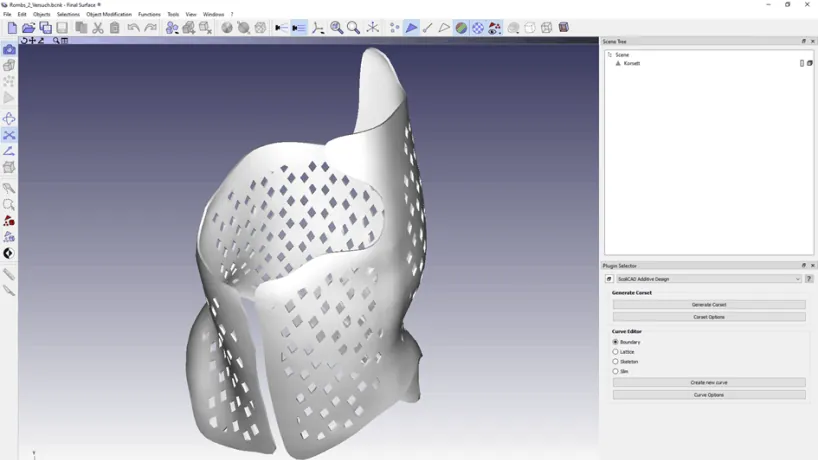Click the red shapes icon in left sidebar
The width and height of the screenshot is (818, 460).
(x=9, y=221)
